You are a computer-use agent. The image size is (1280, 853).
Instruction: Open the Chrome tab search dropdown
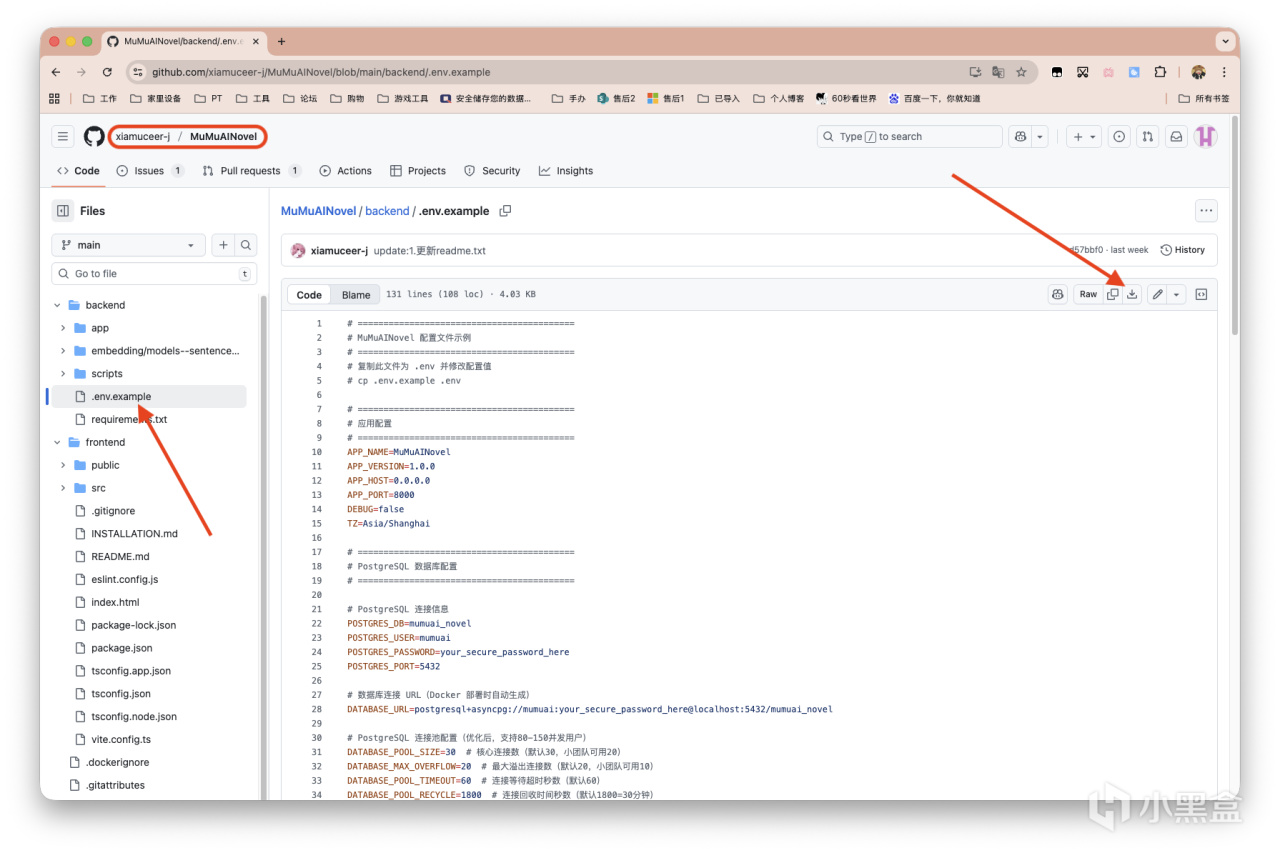tap(1225, 41)
